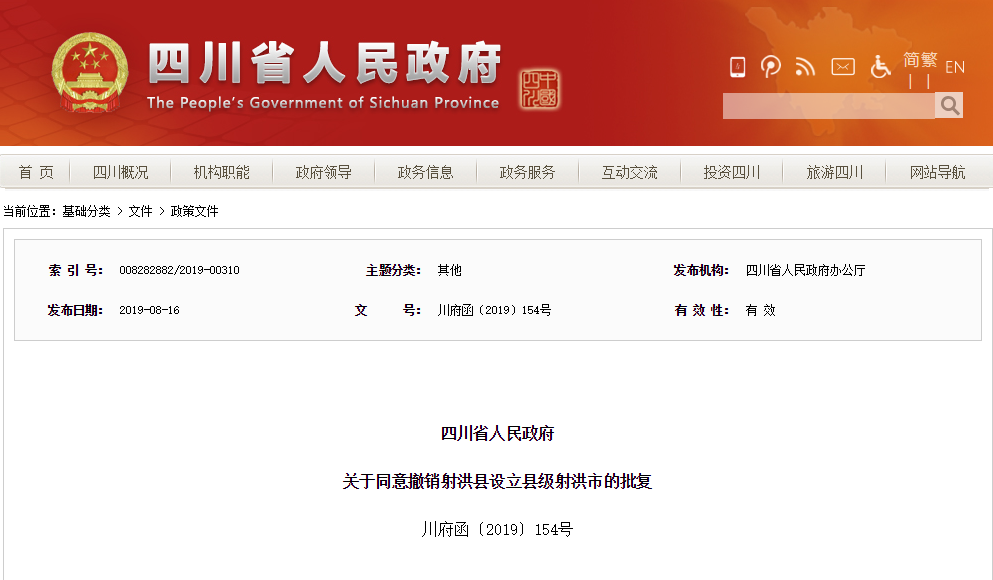Open 网站导航 site map menu
This screenshot has height=580, width=993.
coord(937,172)
